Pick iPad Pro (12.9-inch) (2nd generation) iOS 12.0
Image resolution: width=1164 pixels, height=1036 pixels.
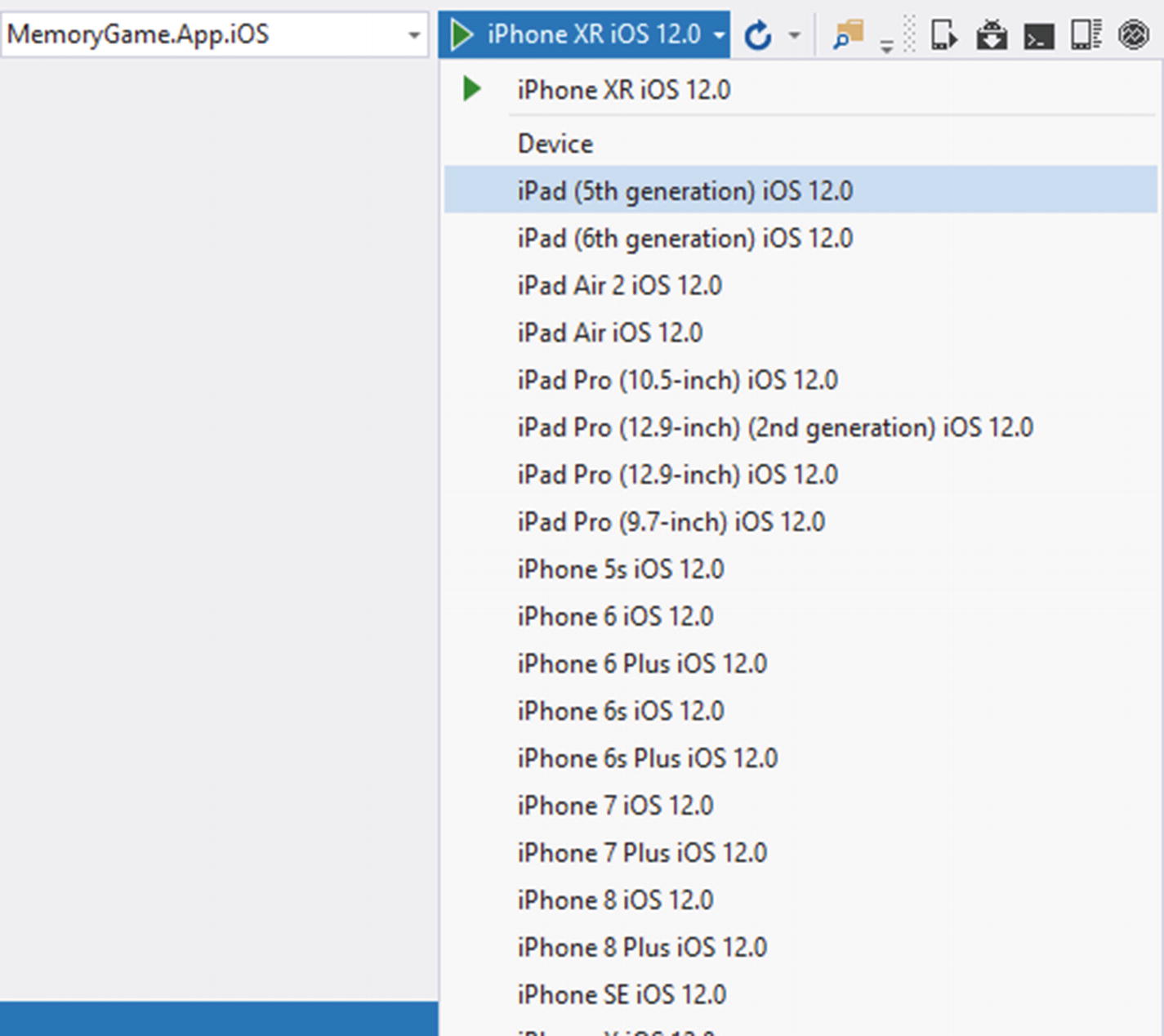801,427
